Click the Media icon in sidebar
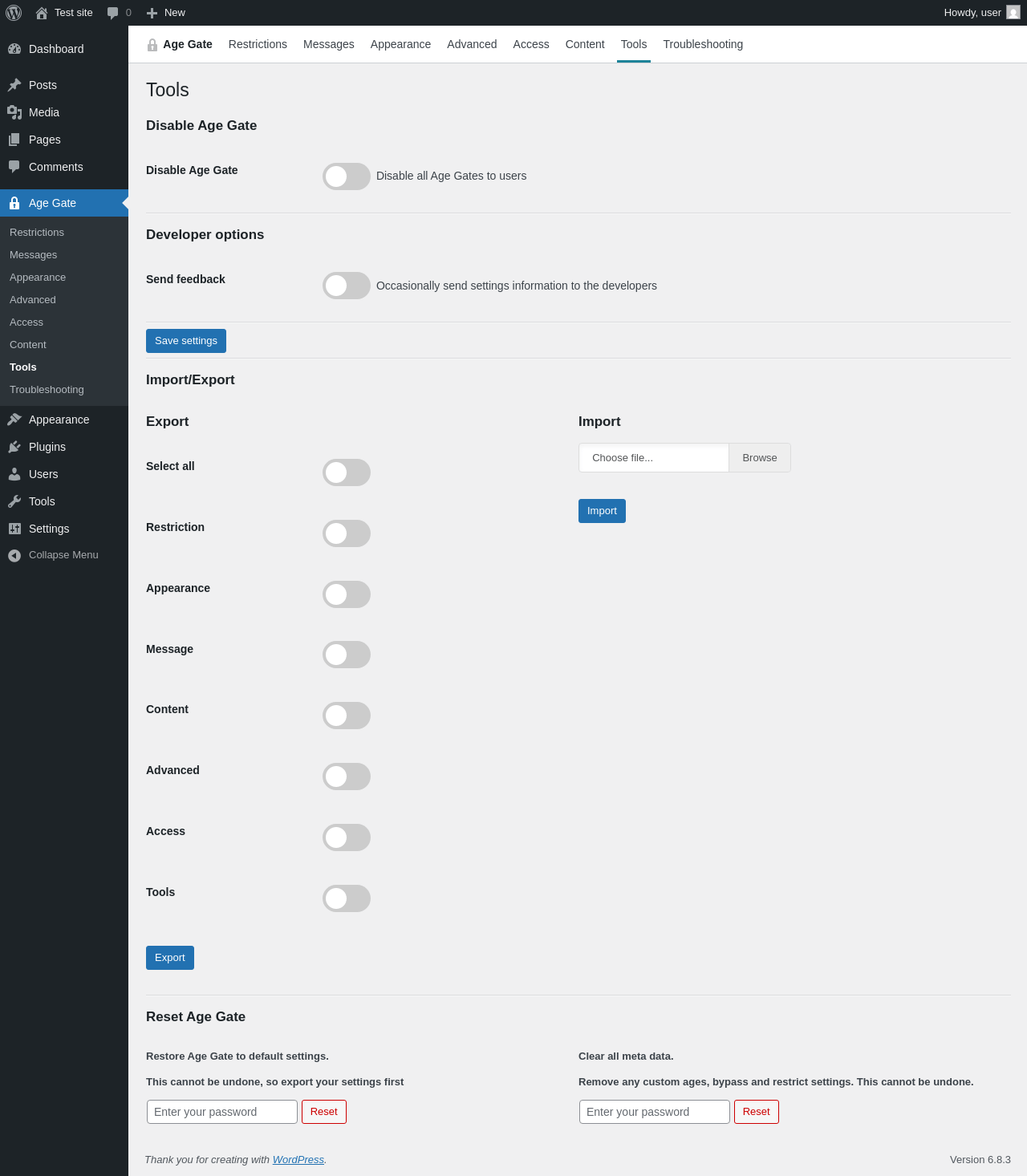Viewport: 1027px width, 1176px height. coord(14,112)
